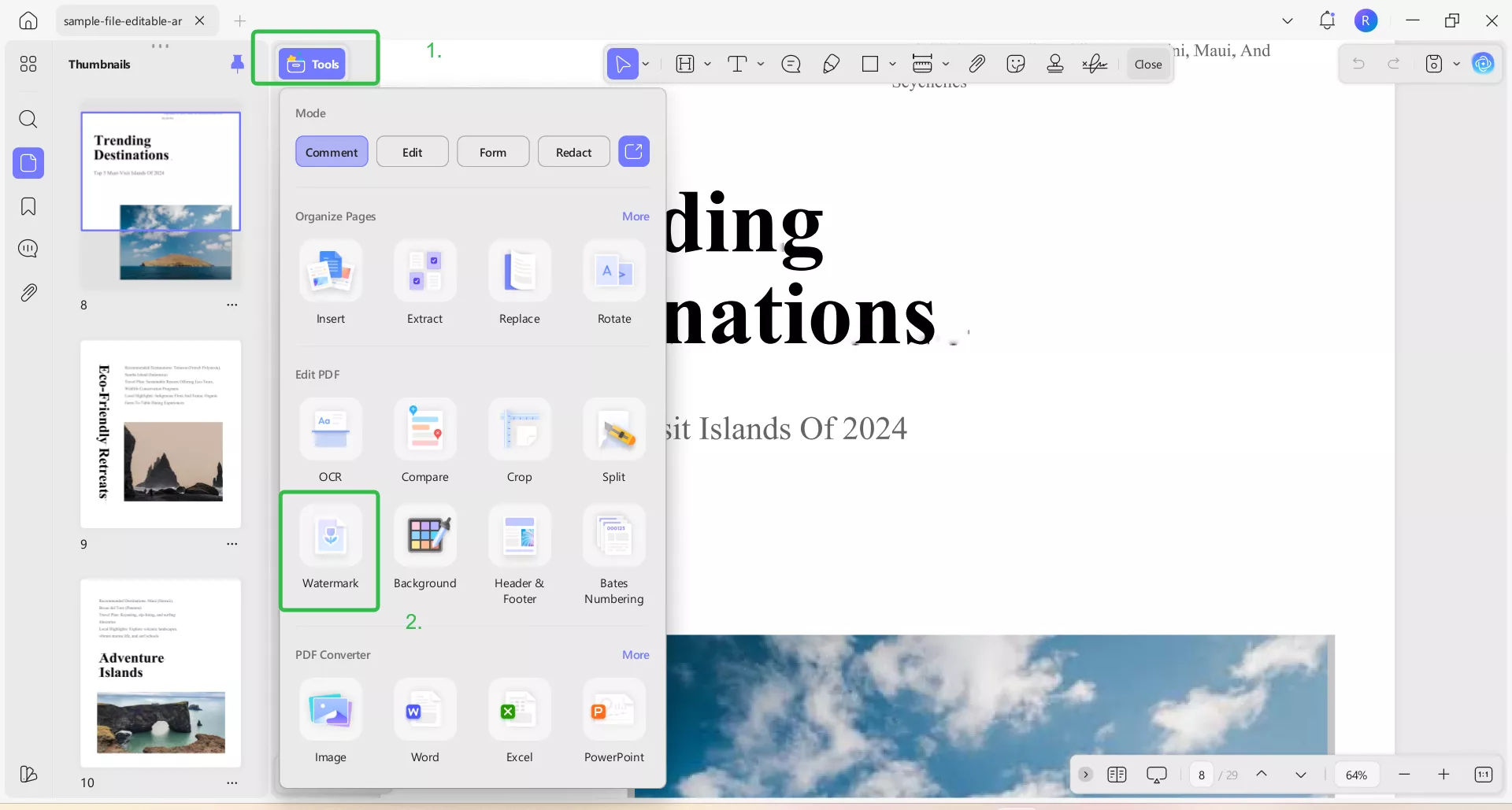
Task: Click the Extract pages icon
Action: [425, 271]
